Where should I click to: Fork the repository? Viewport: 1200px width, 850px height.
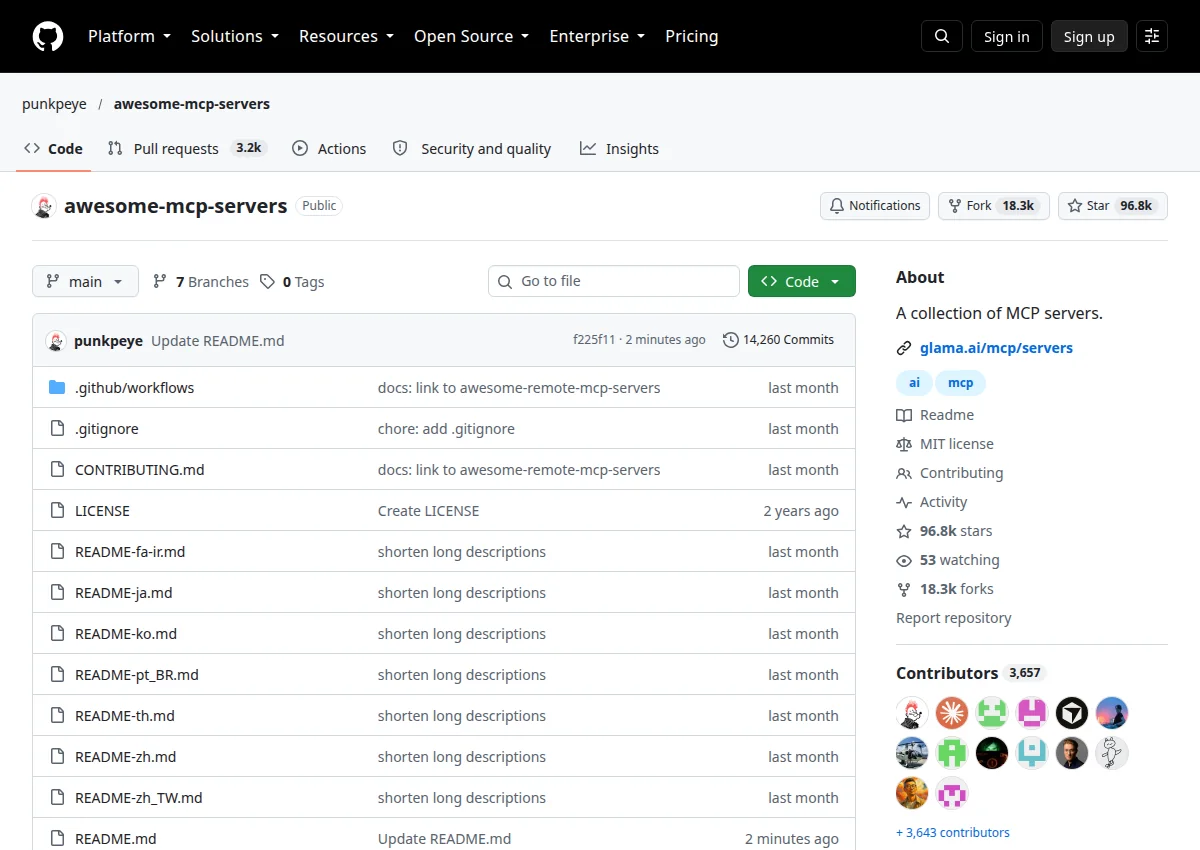pos(994,206)
